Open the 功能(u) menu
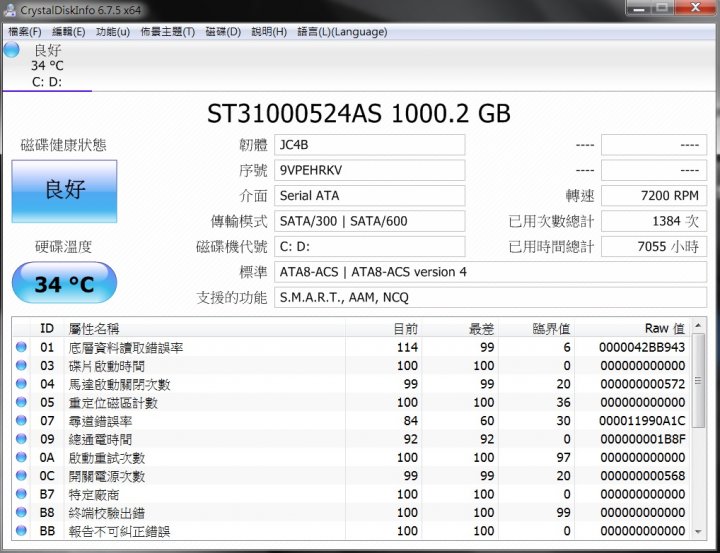720x553 pixels. click(113, 32)
